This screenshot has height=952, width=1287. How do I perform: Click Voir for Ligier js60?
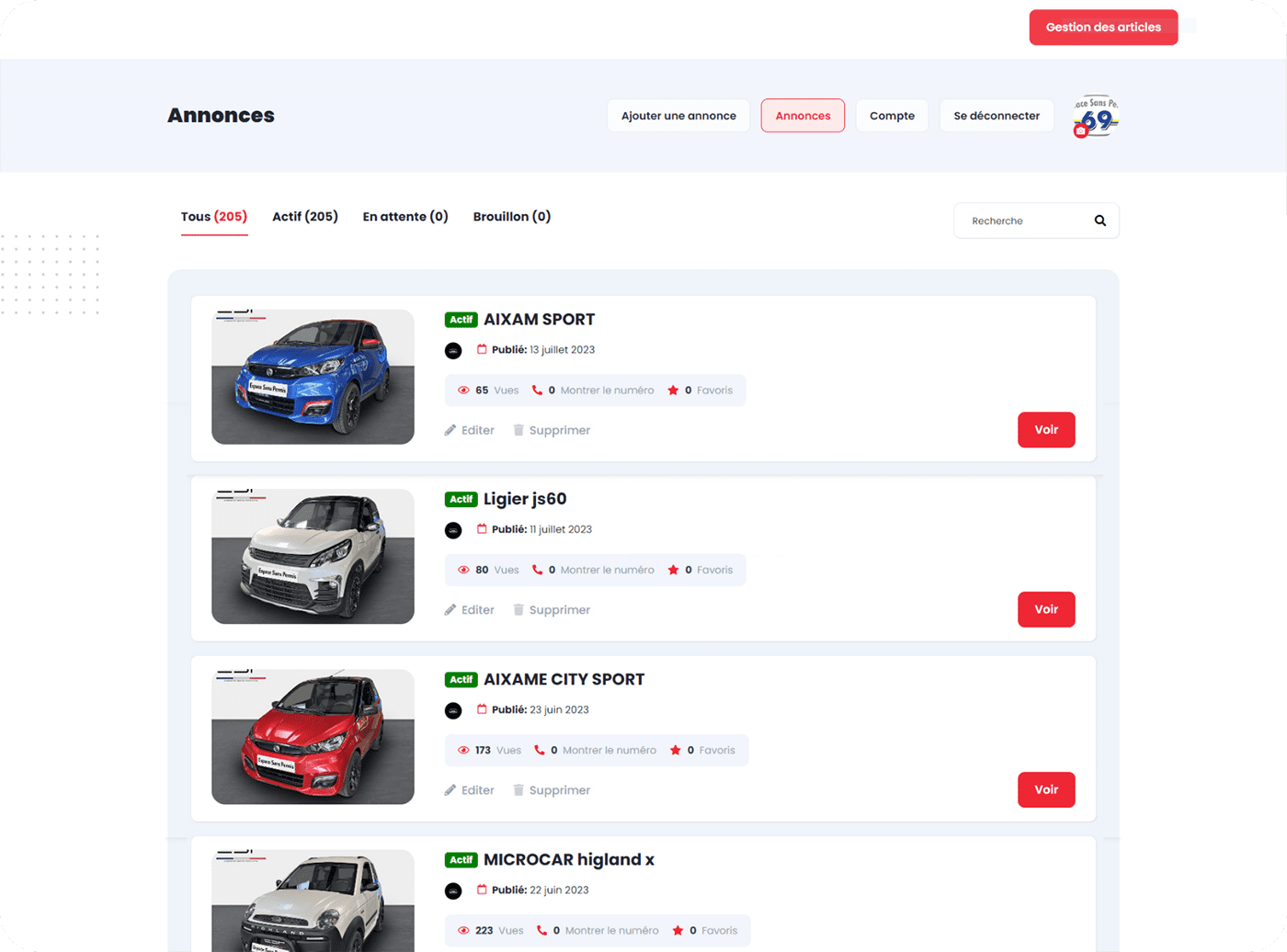(1046, 609)
